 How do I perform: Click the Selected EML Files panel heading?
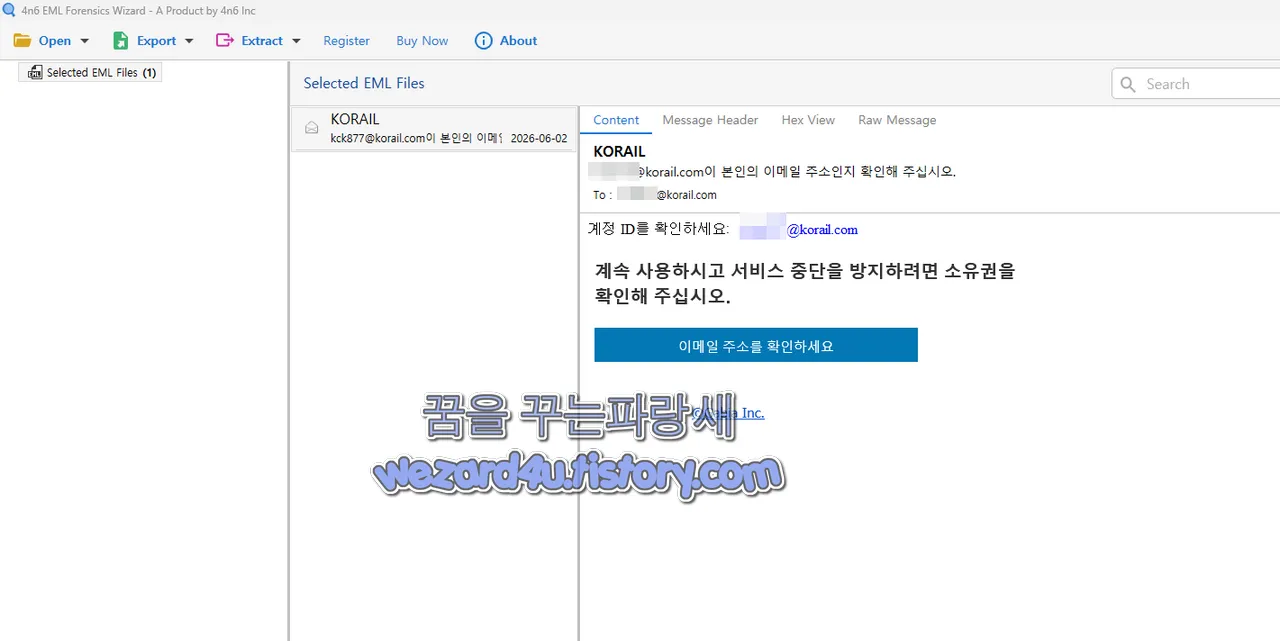pyautogui.click(x=364, y=83)
